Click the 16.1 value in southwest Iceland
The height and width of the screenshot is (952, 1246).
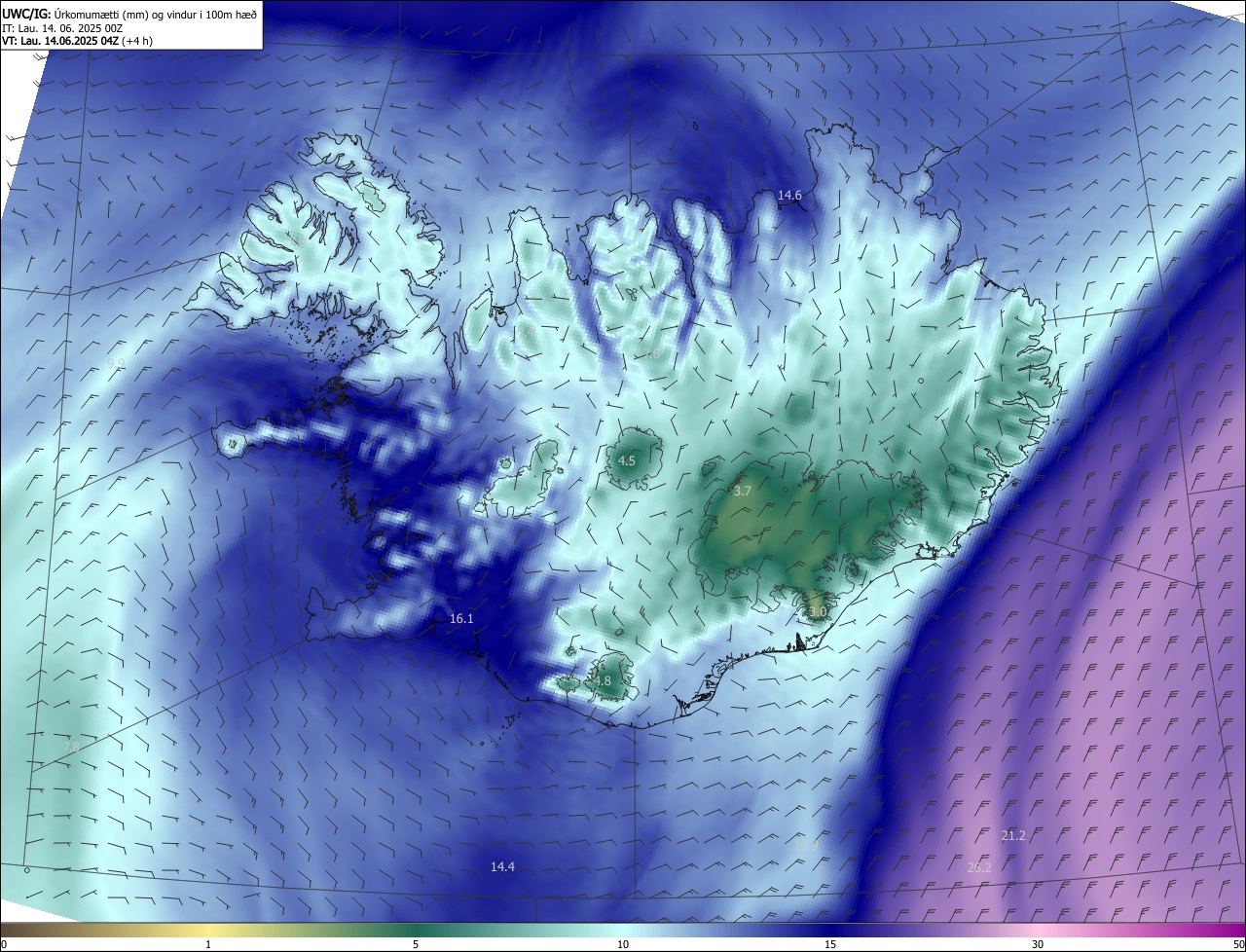point(461,619)
